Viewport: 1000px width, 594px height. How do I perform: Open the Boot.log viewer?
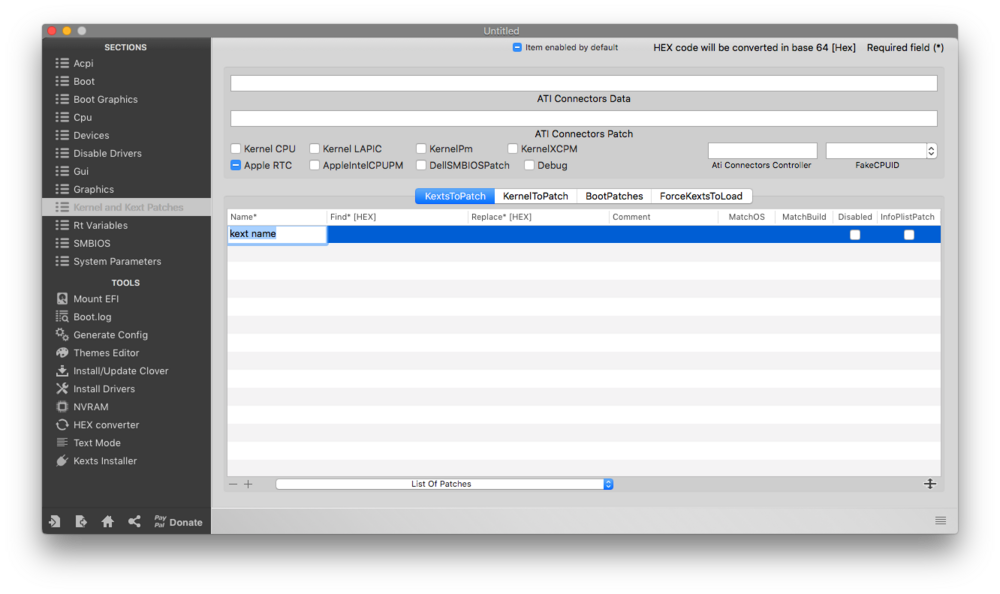tap(92, 317)
